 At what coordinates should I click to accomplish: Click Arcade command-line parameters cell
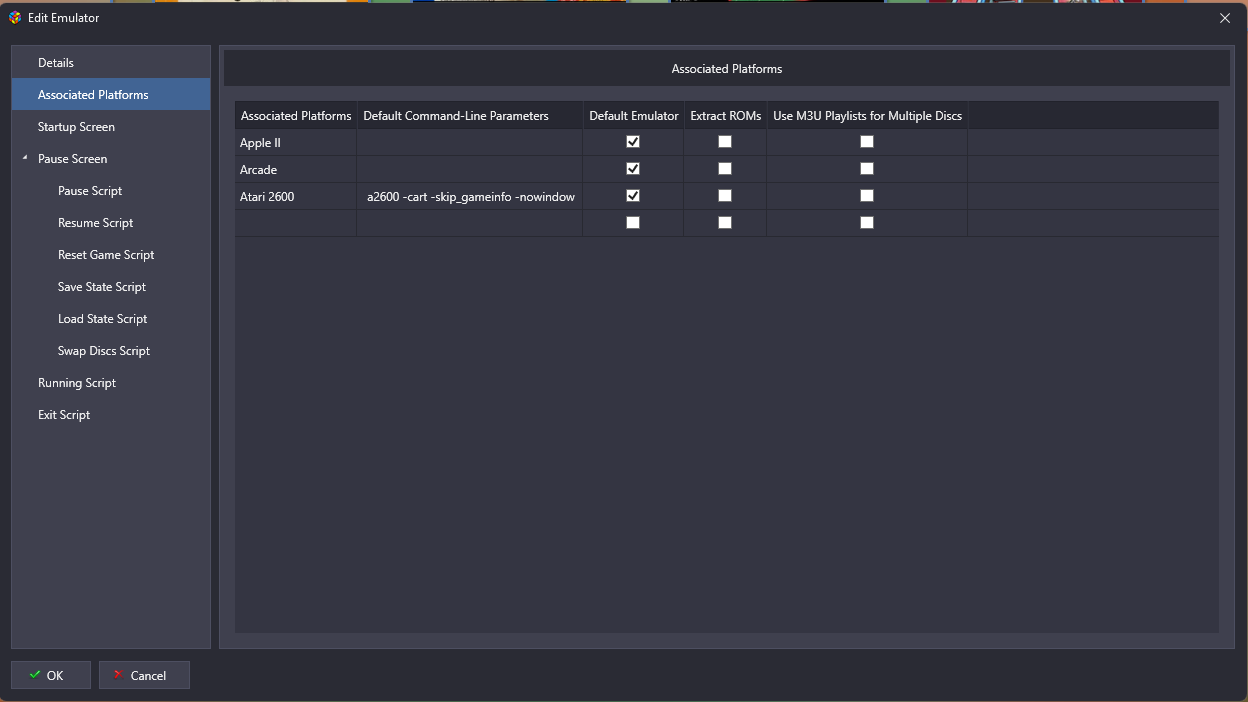pyautogui.click(x=470, y=169)
